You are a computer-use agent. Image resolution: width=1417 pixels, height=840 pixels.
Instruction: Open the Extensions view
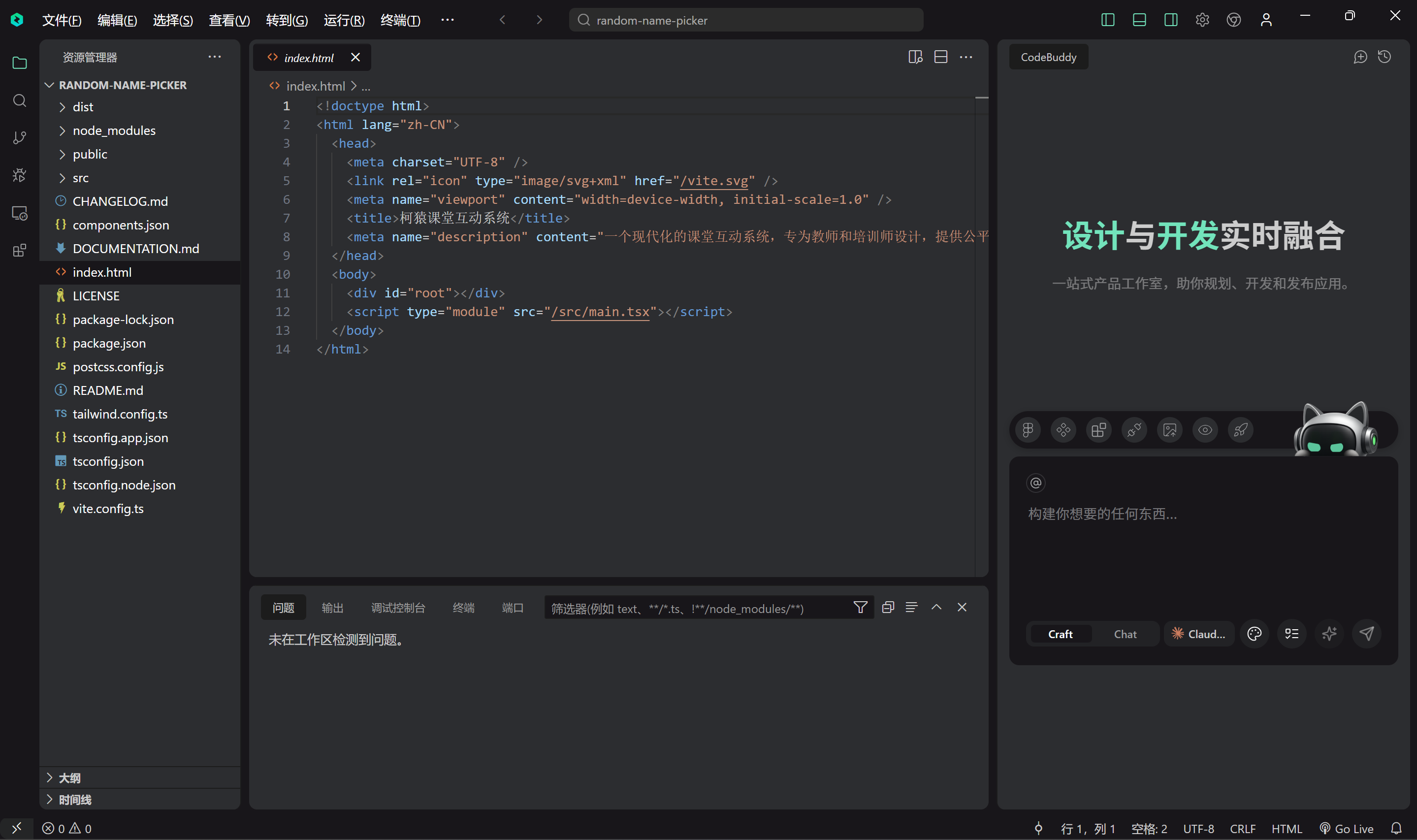[19, 251]
